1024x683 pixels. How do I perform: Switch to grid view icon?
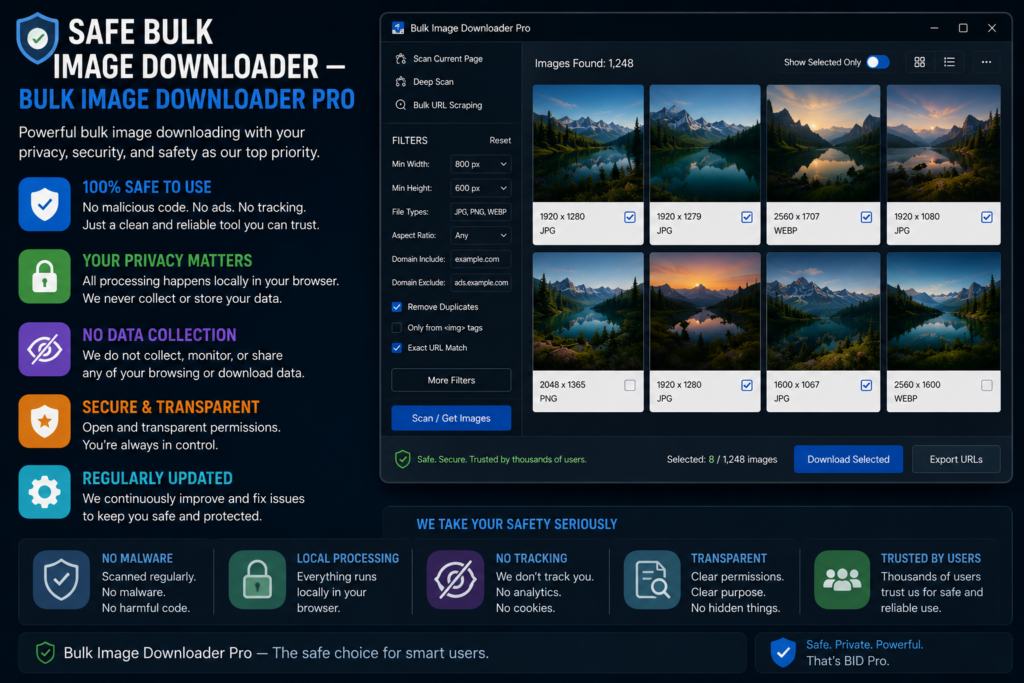pos(920,62)
